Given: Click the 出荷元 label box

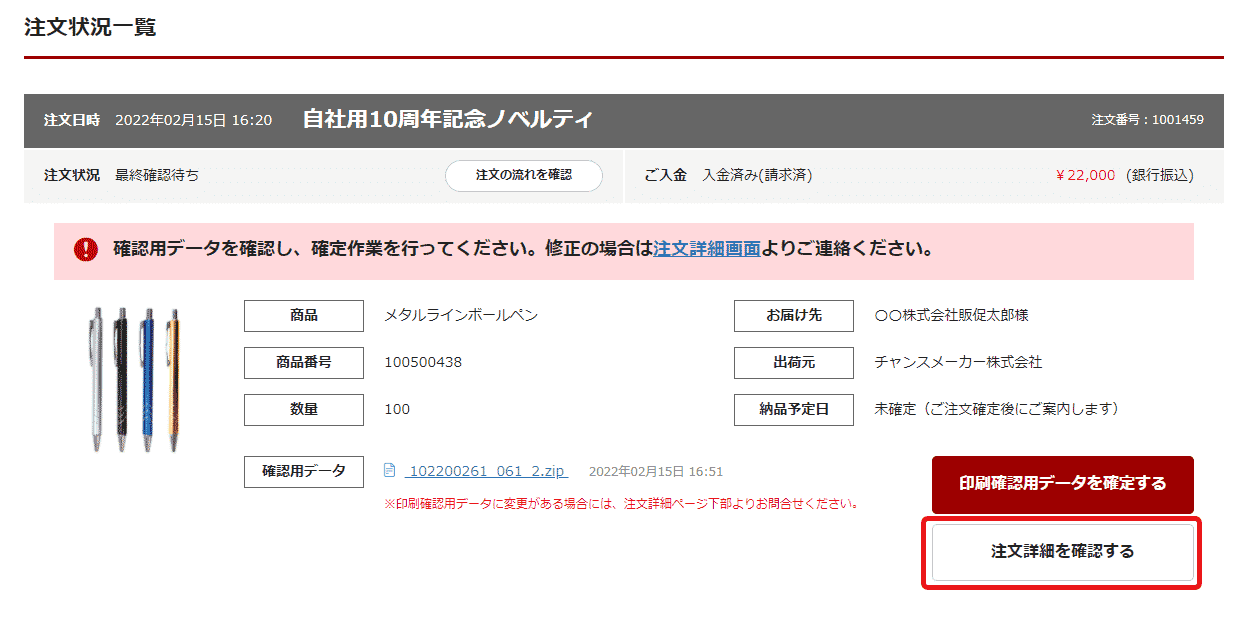Looking at the screenshot, I should click(x=793, y=363).
